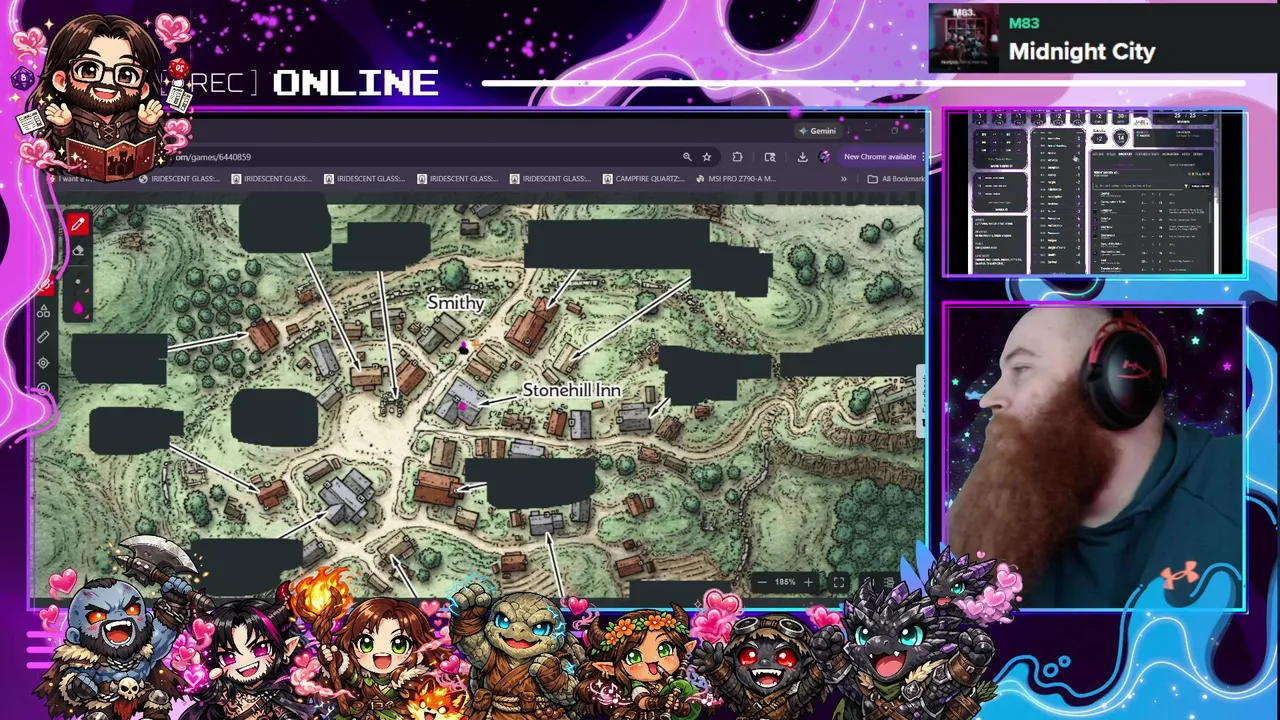Click the 185% zoom level readout

tap(785, 582)
